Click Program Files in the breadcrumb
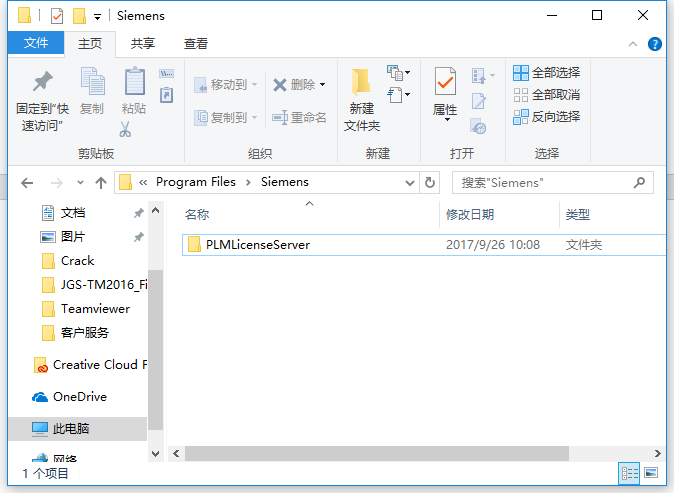The height and width of the screenshot is (493, 674). (196, 182)
